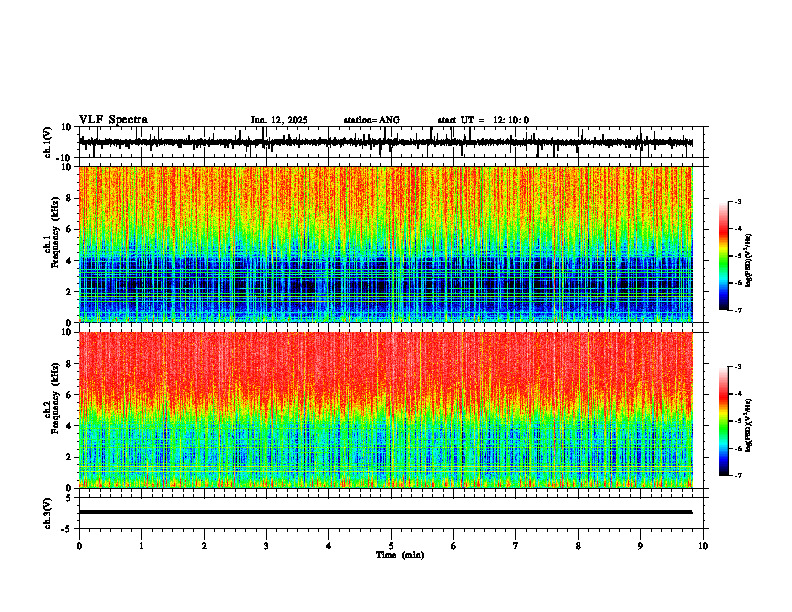The image size is (792, 612).
Task: Click the 5 tick on Time axis
Action: (x=391, y=546)
